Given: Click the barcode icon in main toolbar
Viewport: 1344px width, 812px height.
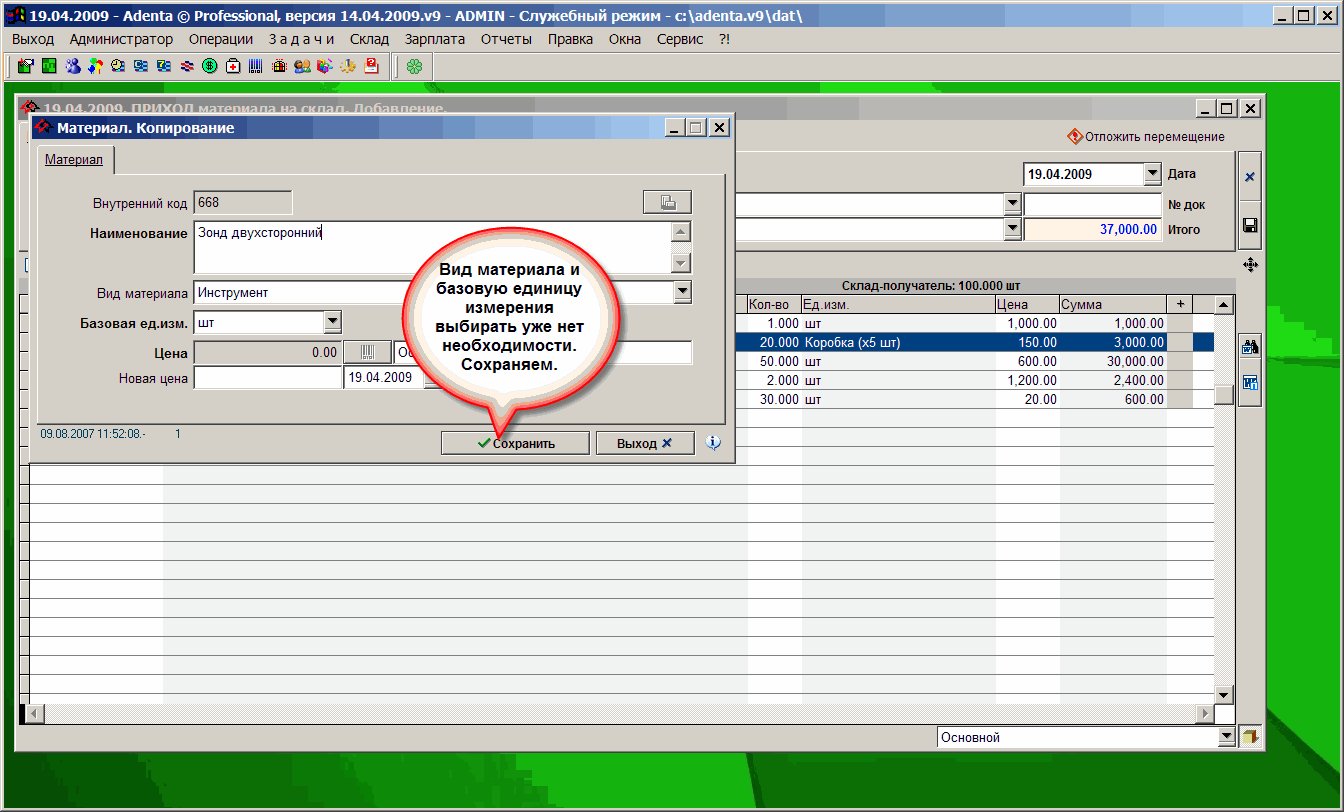Looking at the screenshot, I should click(x=256, y=67).
